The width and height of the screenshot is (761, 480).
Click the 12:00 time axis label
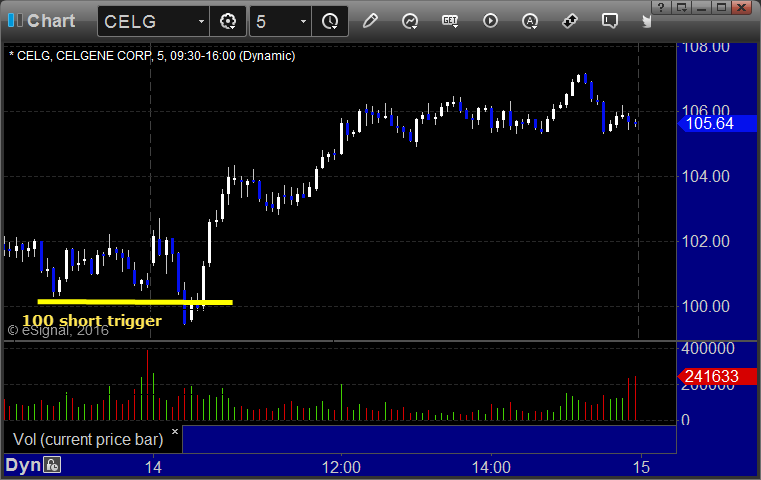(x=341, y=467)
